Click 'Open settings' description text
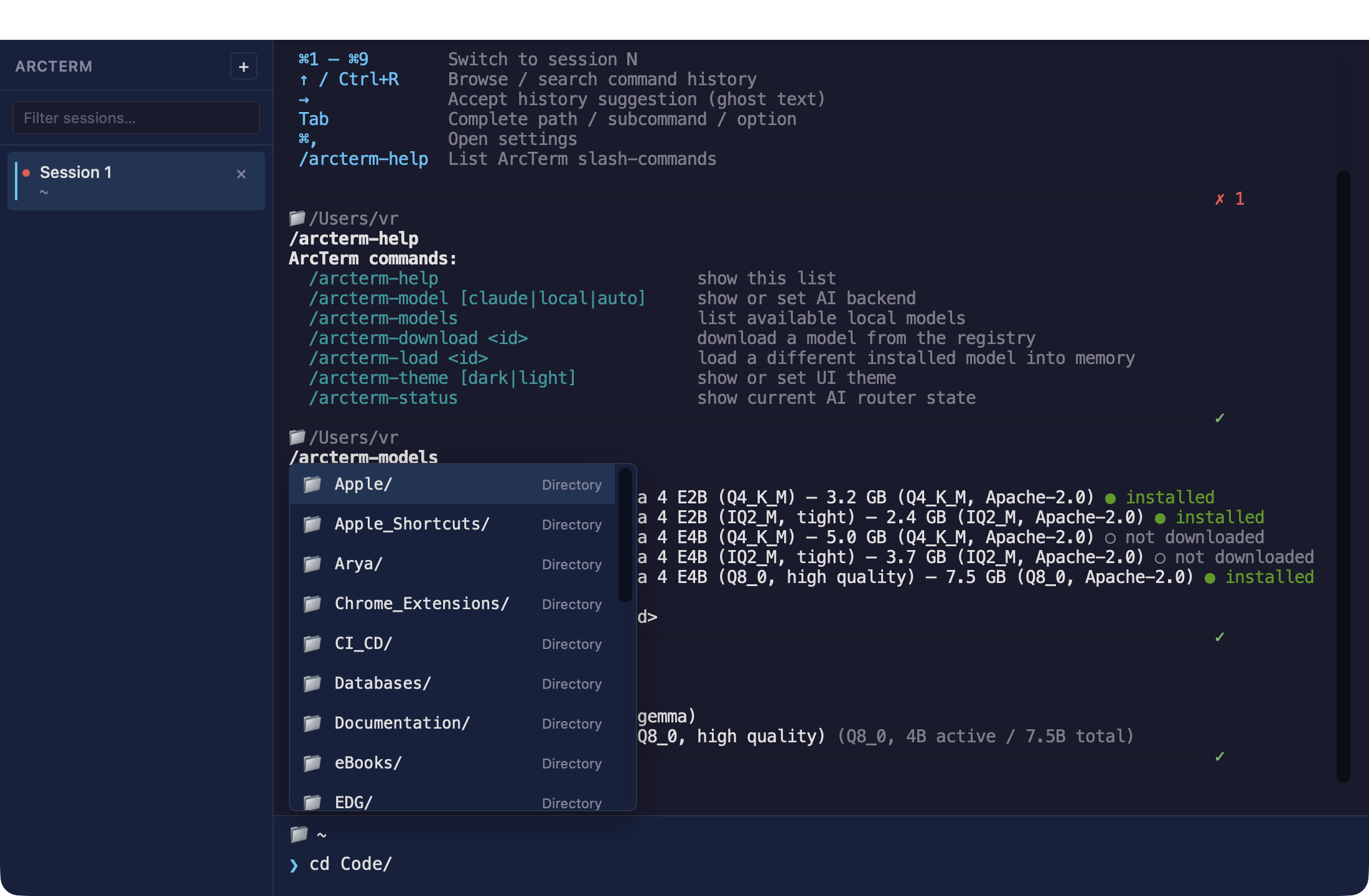 pos(513,139)
